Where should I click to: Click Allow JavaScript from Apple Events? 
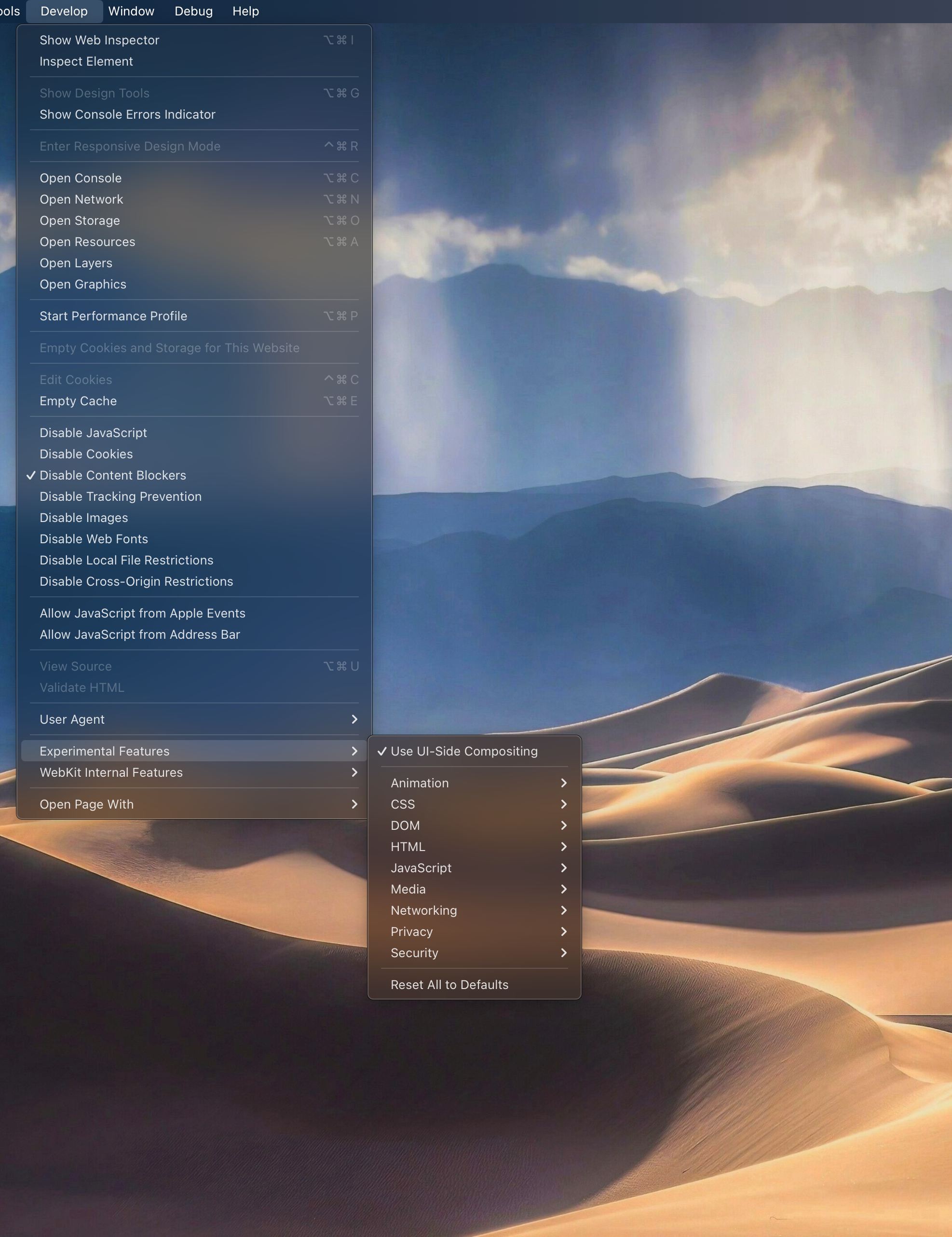point(143,613)
